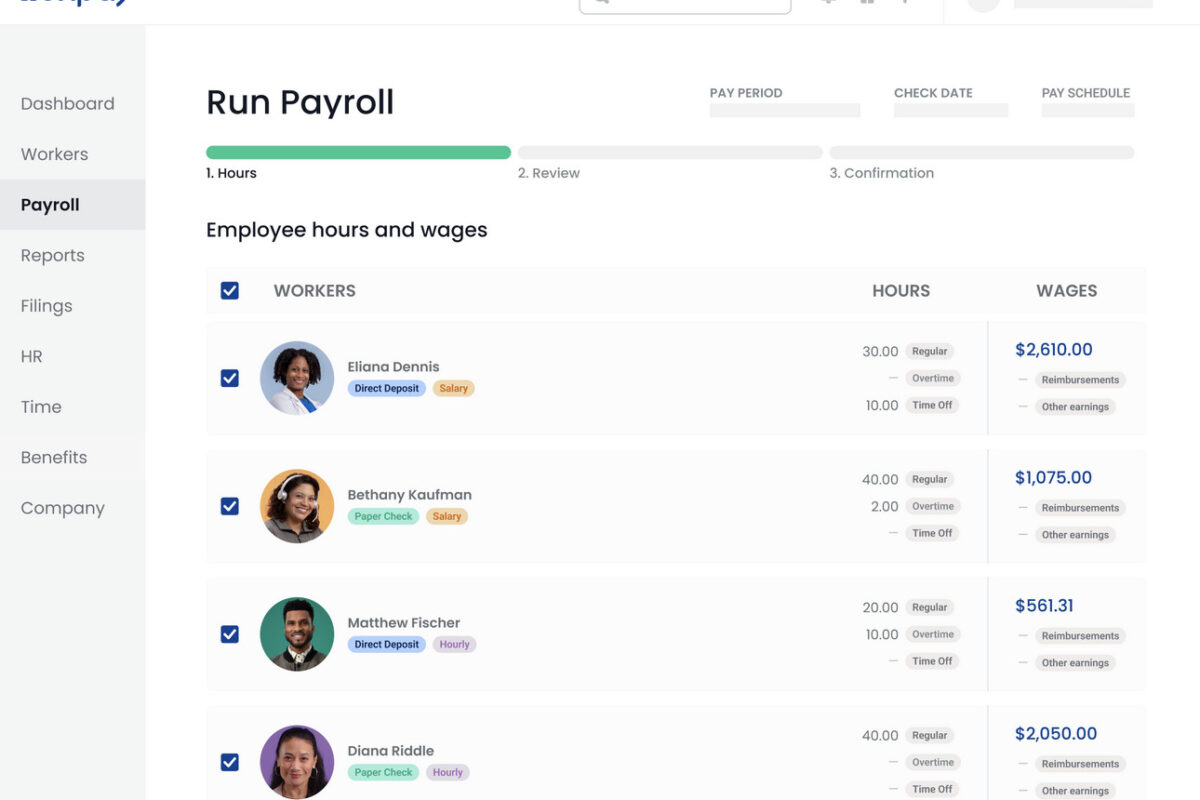Open Matthew Fischer's $561.31 wages

click(1044, 606)
